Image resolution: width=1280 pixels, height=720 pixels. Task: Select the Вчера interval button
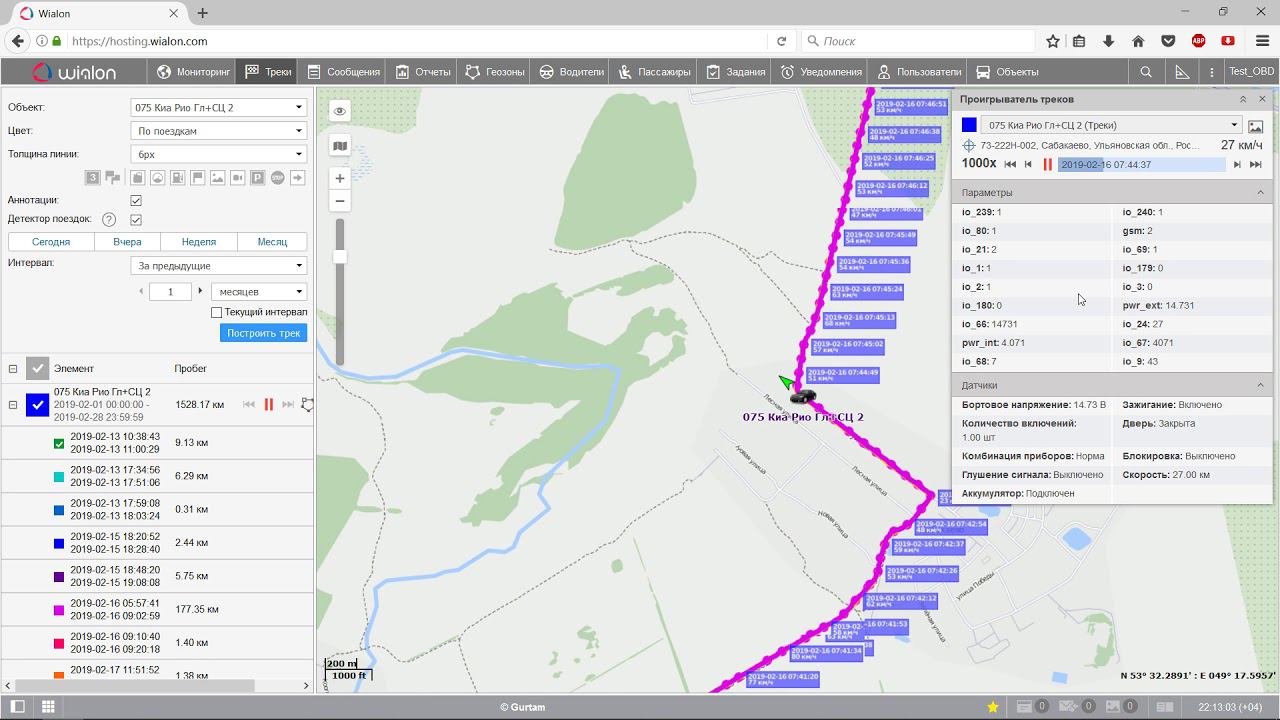coord(127,242)
